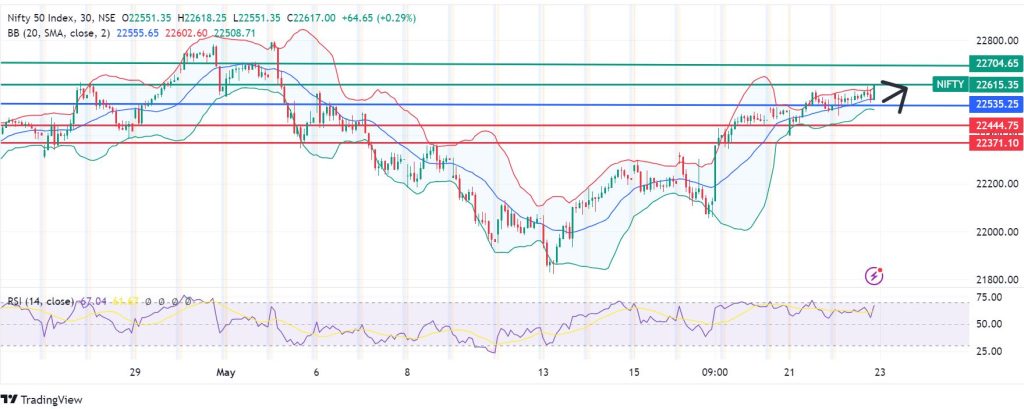Click the 25.00 RSI scale value
The width and height of the screenshot is (1024, 409).
[x=989, y=351]
